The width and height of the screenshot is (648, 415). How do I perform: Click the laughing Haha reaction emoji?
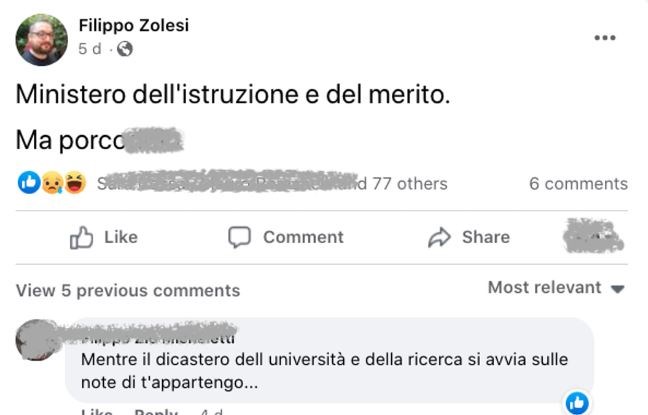tap(74, 183)
